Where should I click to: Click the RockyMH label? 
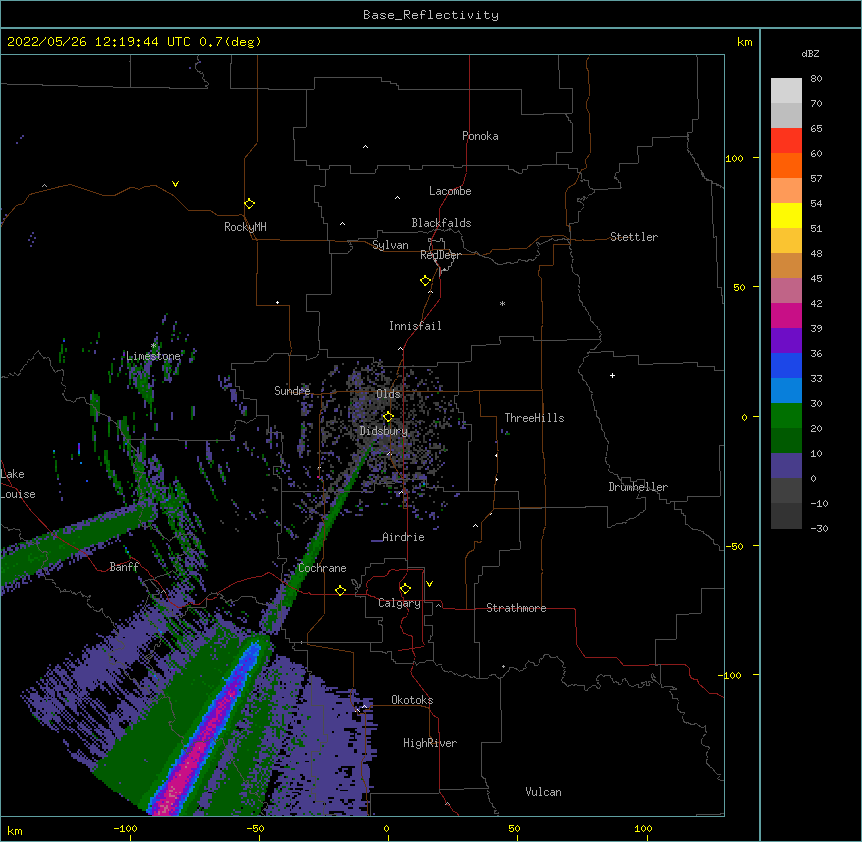[x=245, y=227]
